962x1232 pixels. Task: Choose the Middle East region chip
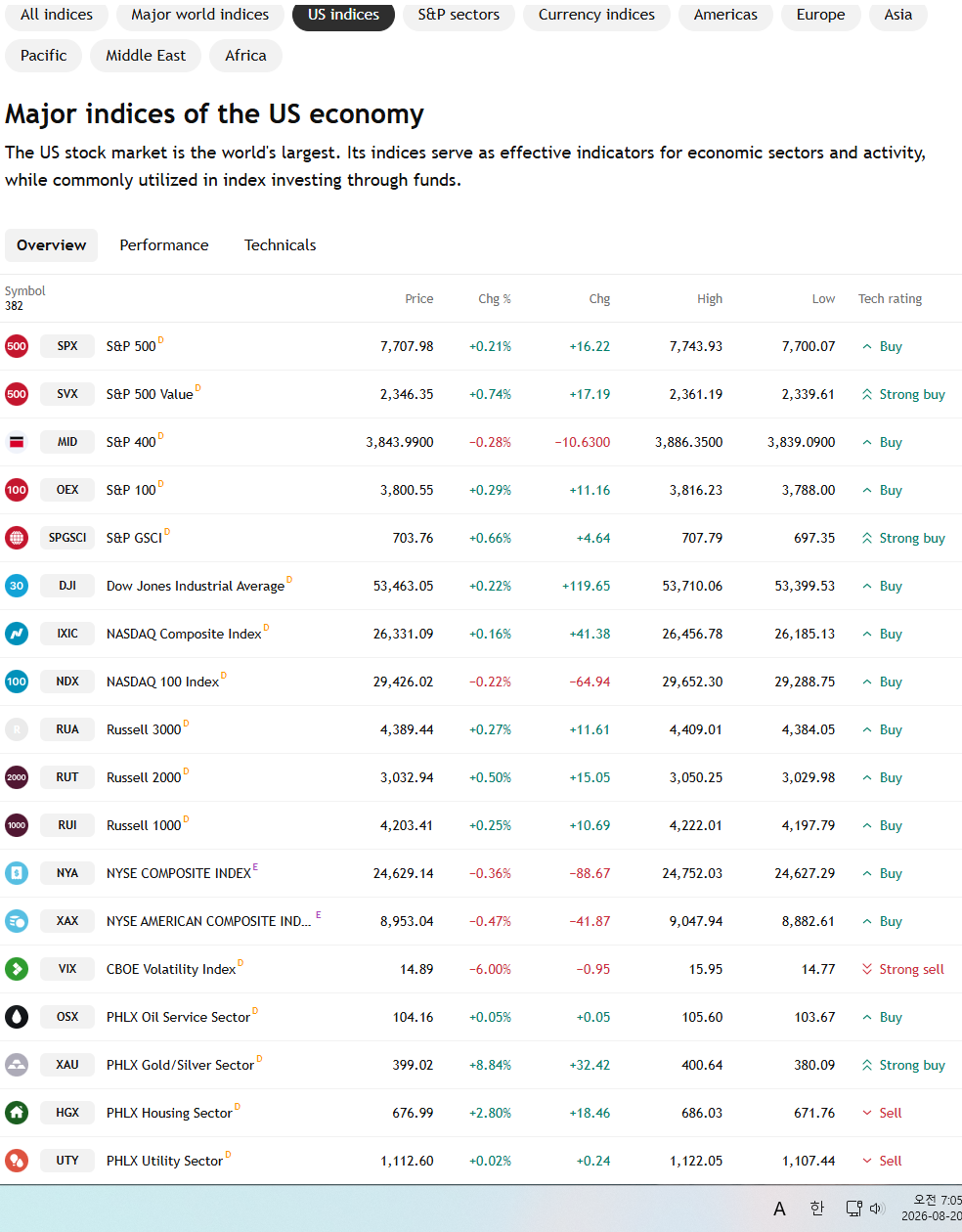point(146,56)
